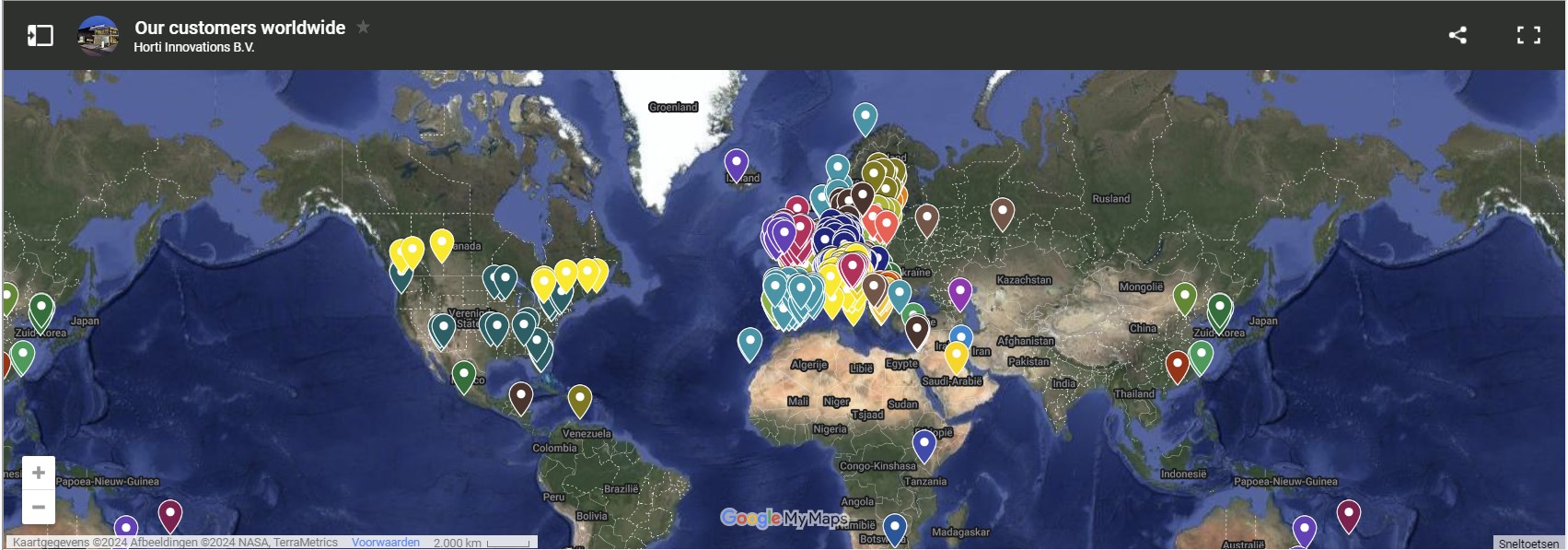
Task: Click the 'Our customers worldwide' map title
Action: 239,28
